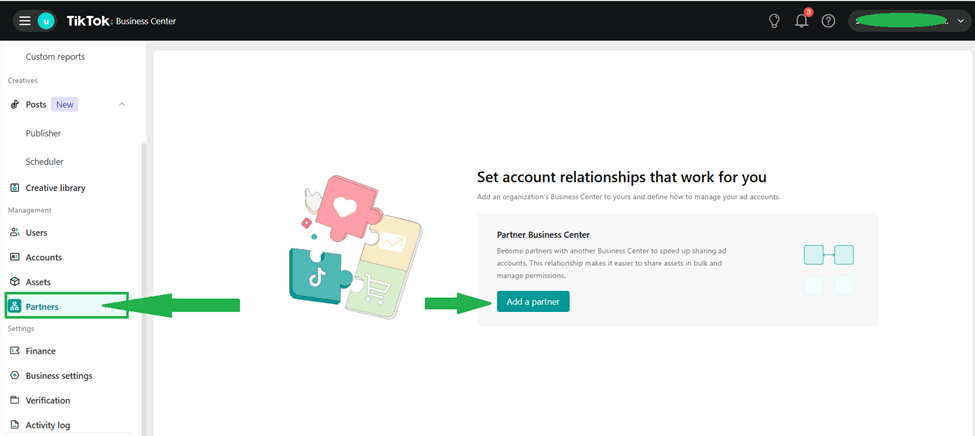Click the Finance icon in sidebar
Image resolution: width=975 pixels, height=436 pixels.
click(15, 351)
